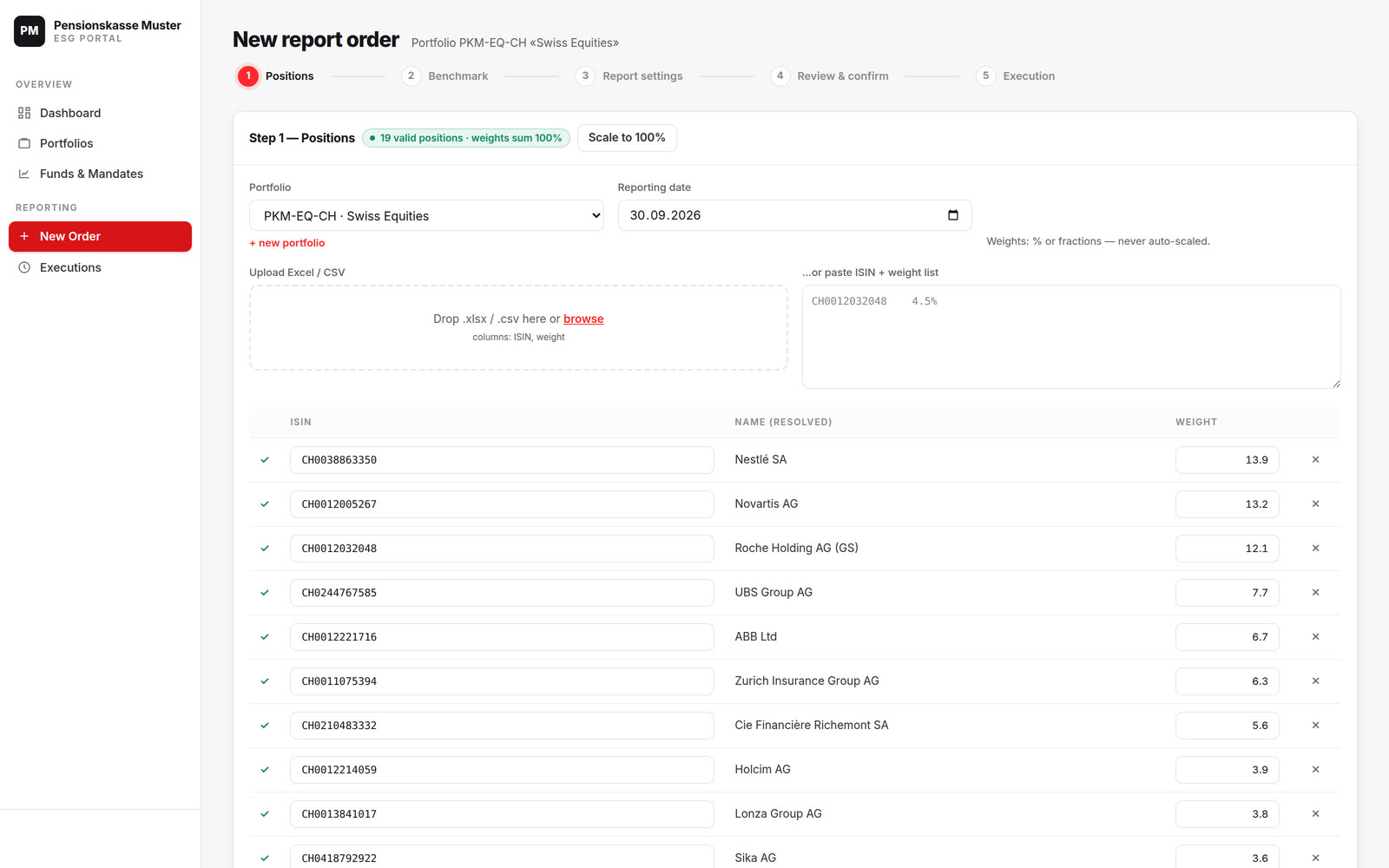Go to step 2 Benchmark
Screen dimensions: 1389x868
(444, 76)
